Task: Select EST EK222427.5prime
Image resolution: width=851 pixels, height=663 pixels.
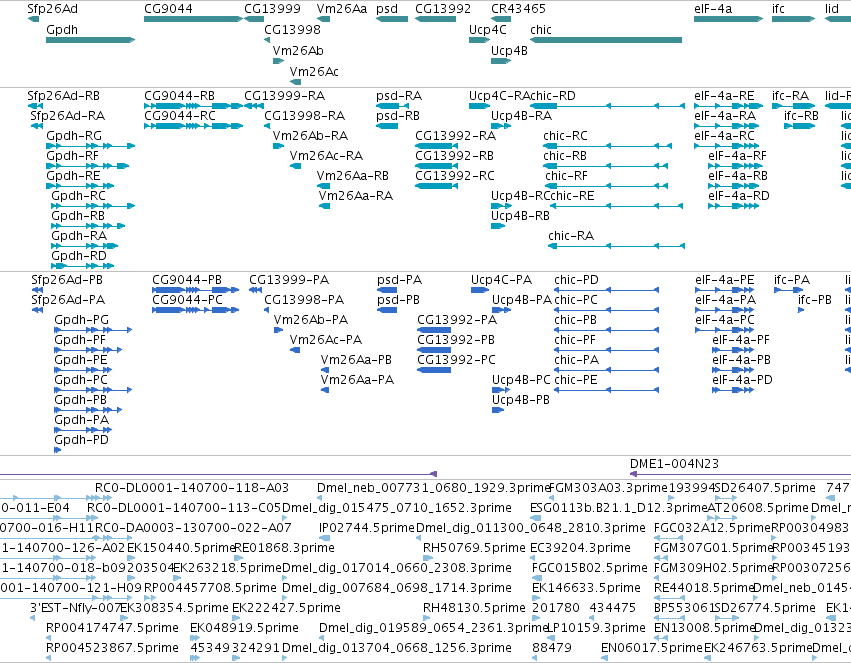Action: [236, 617]
